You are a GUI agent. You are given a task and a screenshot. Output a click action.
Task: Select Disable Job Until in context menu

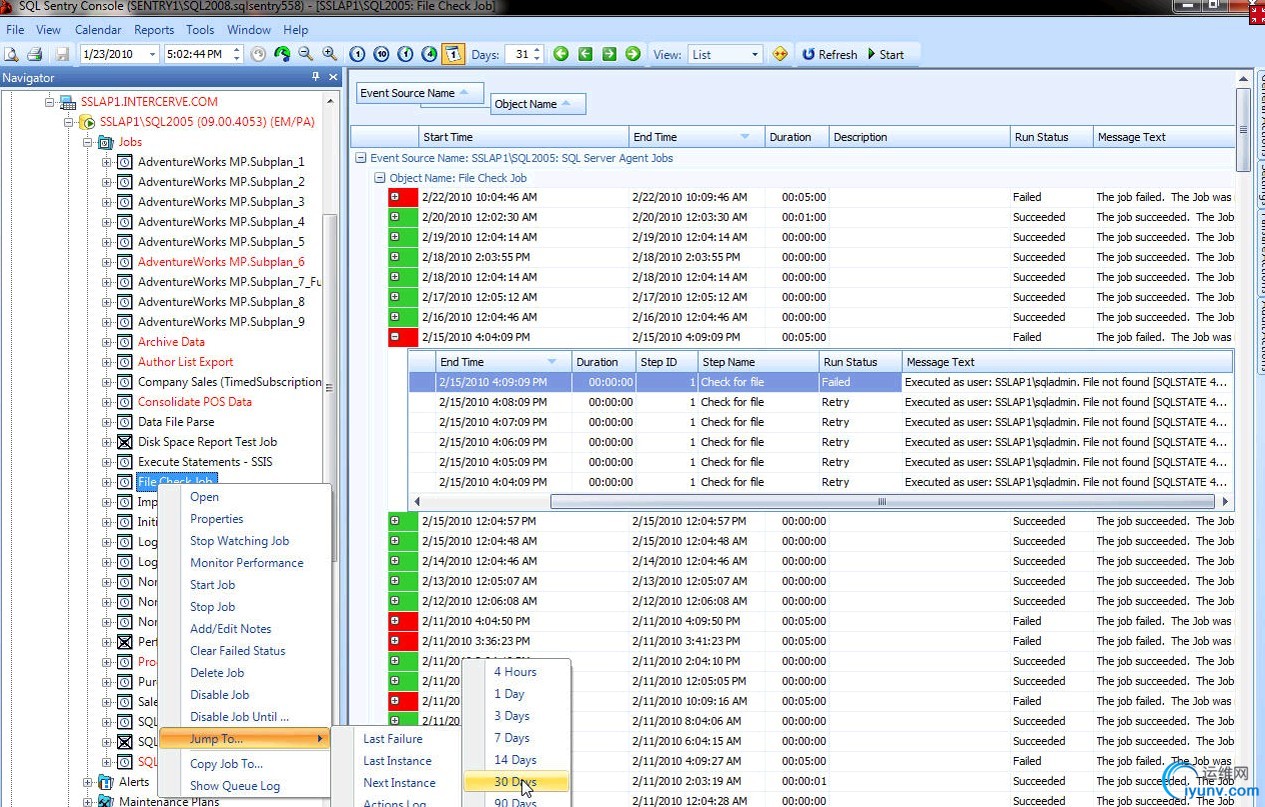pyautogui.click(x=240, y=717)
